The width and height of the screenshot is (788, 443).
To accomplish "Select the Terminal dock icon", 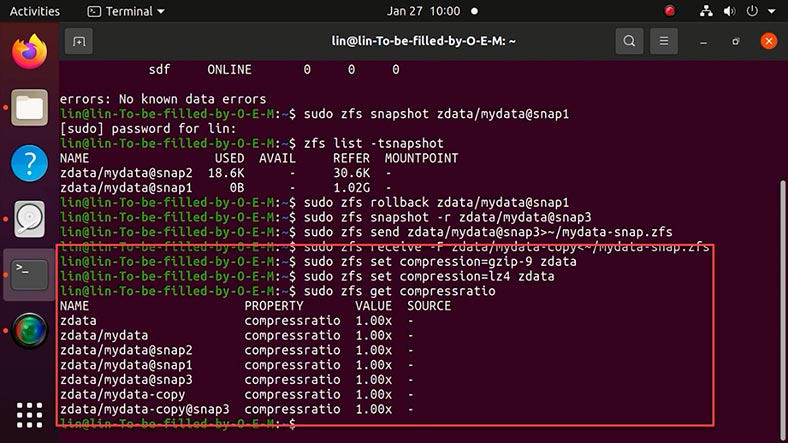I will tap(30, 275).
